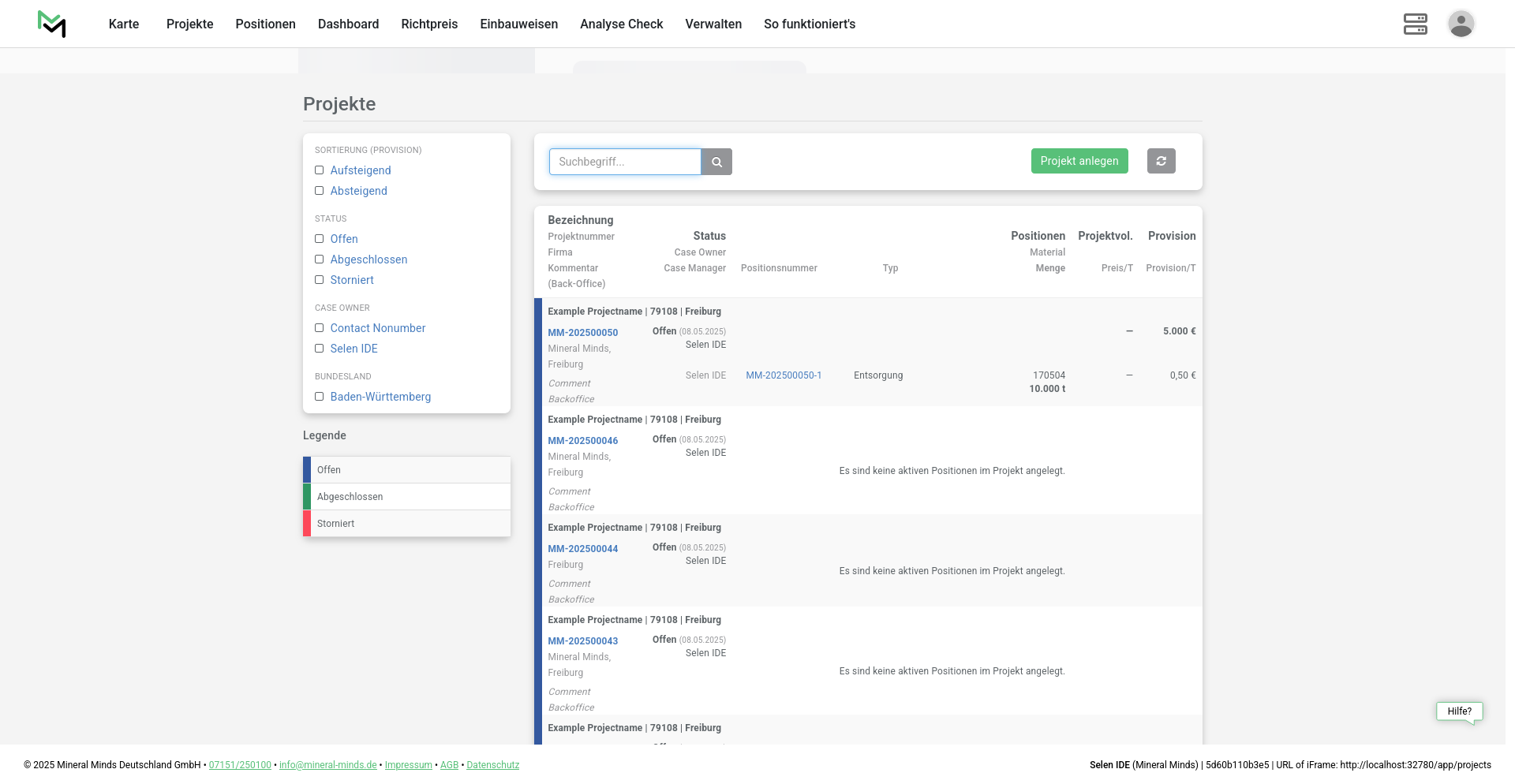
Task: Enable the Aufsteigend sorting checkbox
Action: [320, 170]
